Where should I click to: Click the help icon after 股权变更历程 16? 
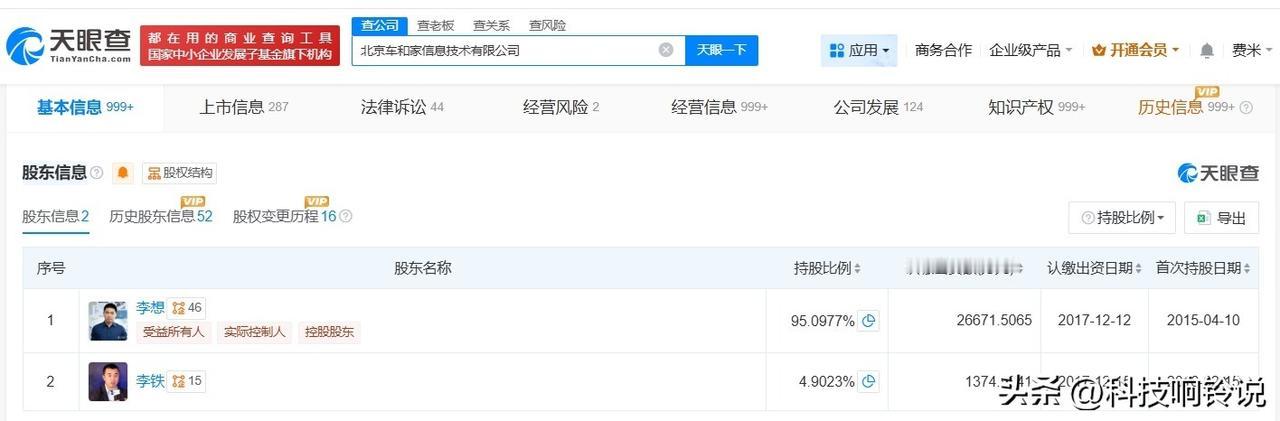pyautogui.click(x=346, y=216)
